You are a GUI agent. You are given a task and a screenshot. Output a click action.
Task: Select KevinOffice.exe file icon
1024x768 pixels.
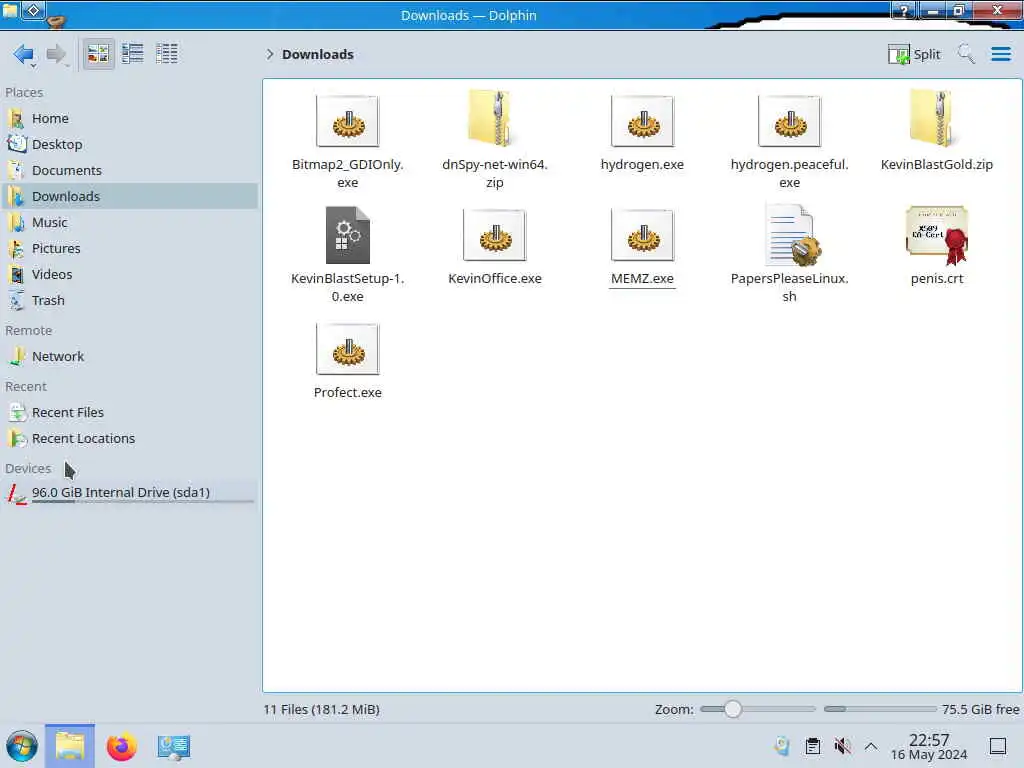tap(494, 235)
